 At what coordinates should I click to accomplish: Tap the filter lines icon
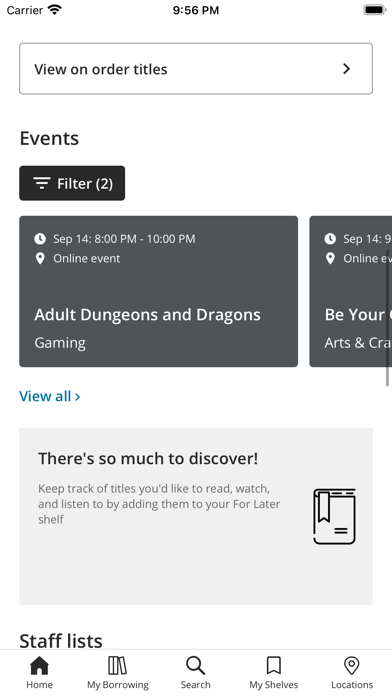coord(42,183)
